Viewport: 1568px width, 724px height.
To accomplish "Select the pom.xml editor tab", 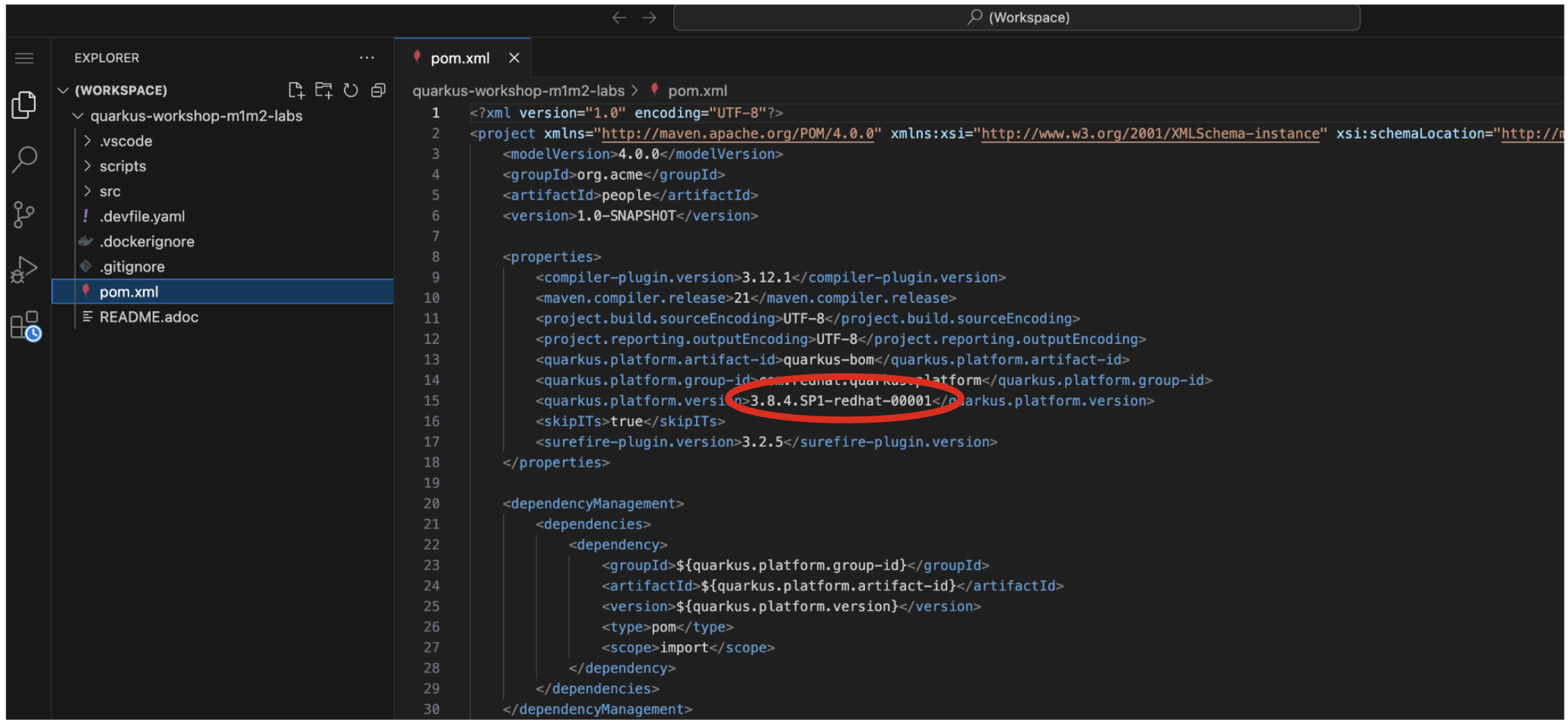I will pyautogui.click(x=462, y=58).
